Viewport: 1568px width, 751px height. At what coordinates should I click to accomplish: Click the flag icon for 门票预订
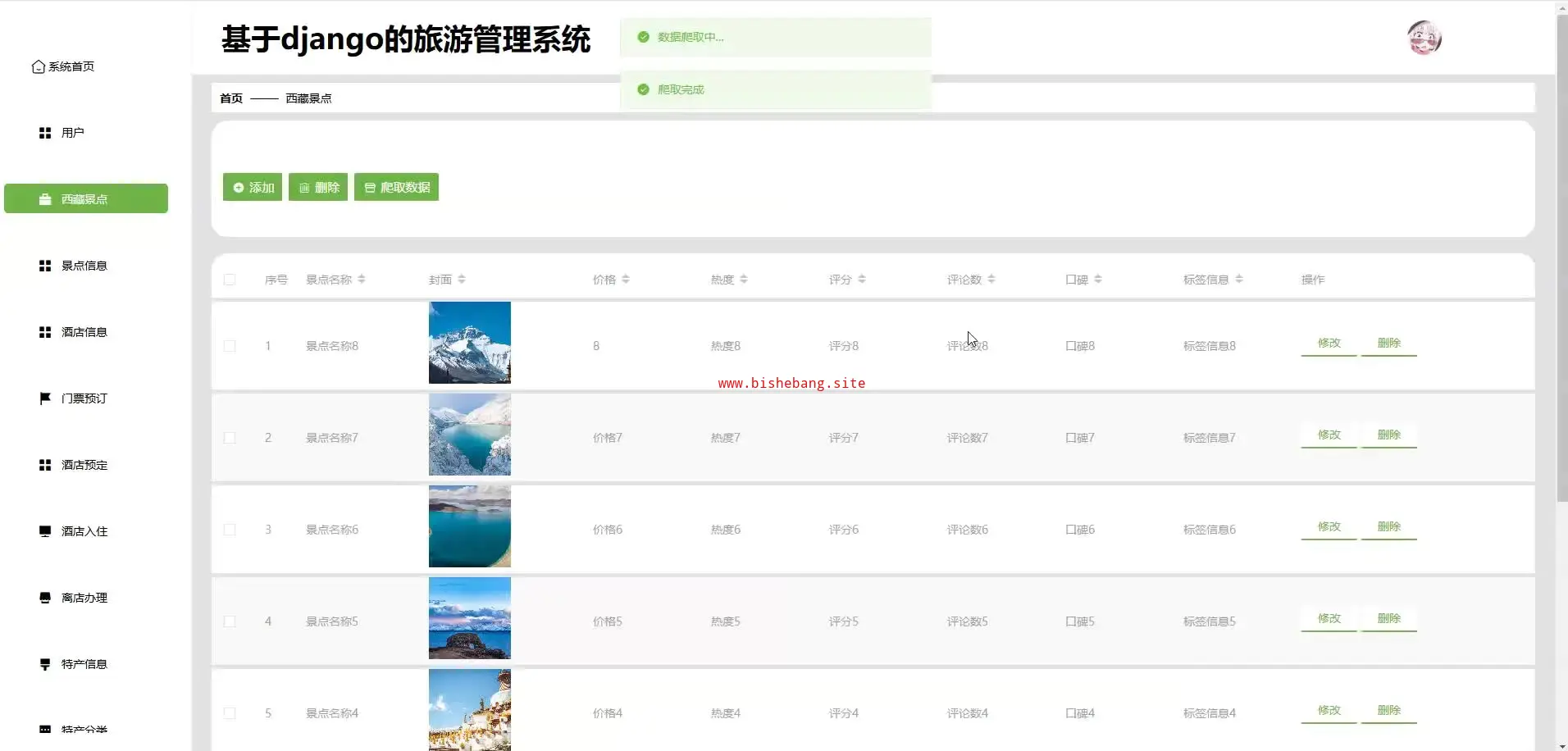click(45, 398)
